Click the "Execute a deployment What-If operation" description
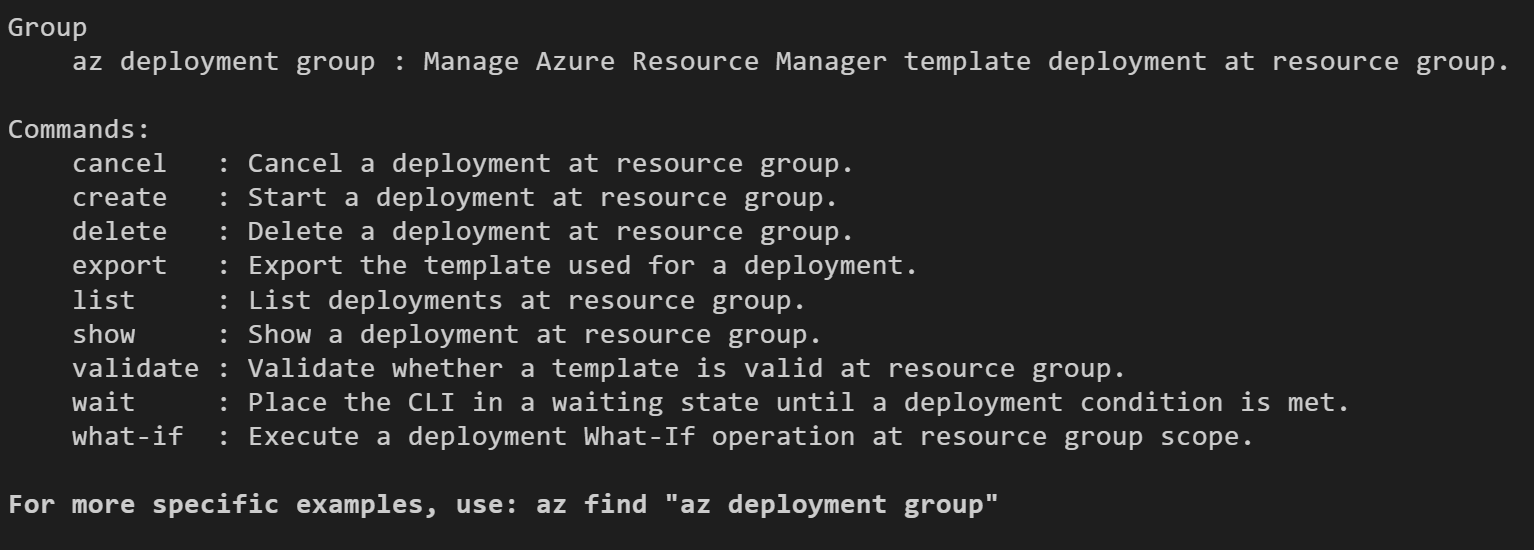 (551, 436)
